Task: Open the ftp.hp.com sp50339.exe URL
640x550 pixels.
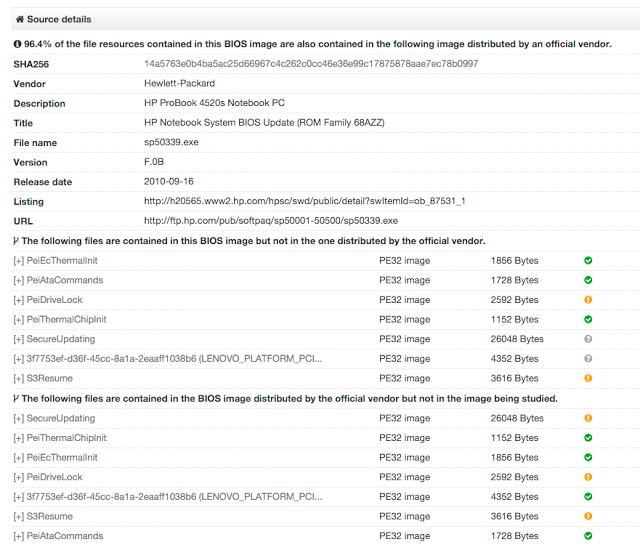Action: (x=270, y=221)
